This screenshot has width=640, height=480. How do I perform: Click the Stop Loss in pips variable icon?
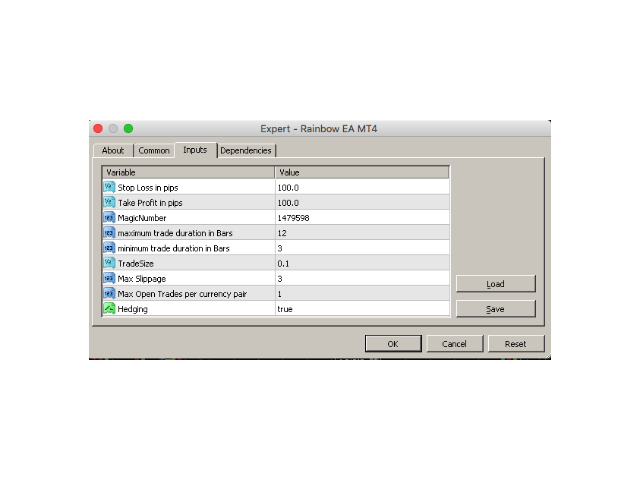[109, 187]
